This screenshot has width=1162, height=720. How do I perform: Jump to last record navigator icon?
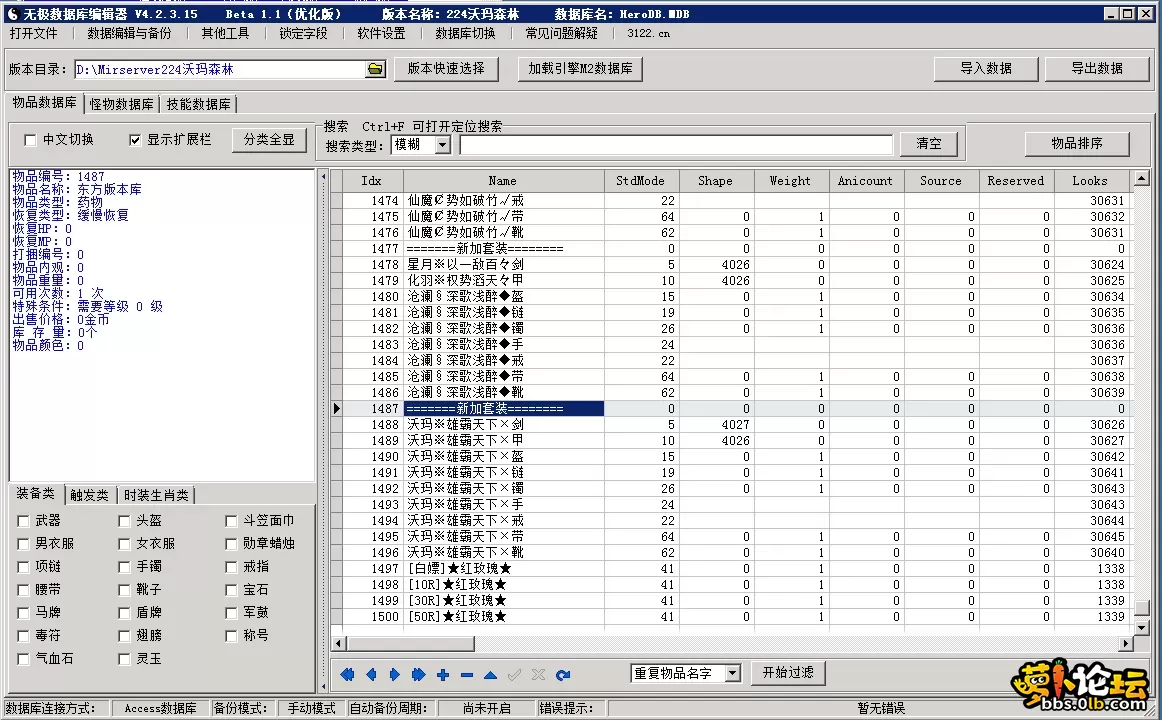point(419,675)
